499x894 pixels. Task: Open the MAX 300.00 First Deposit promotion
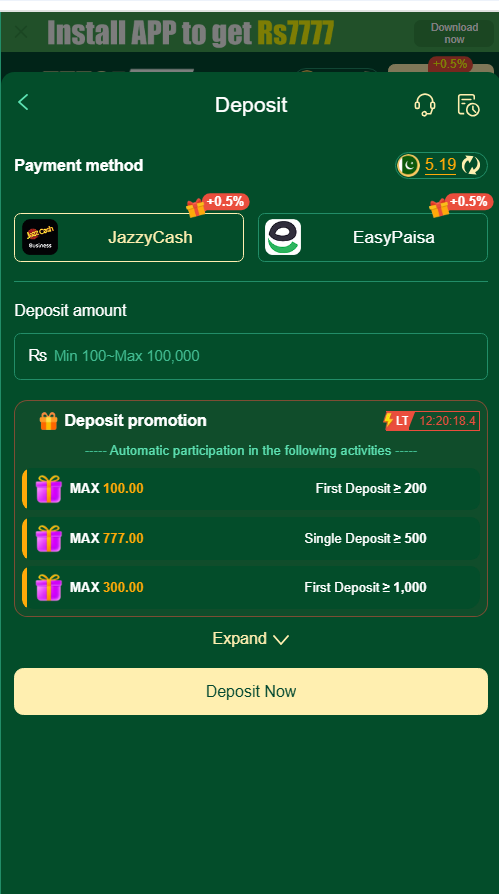(251, 587)
